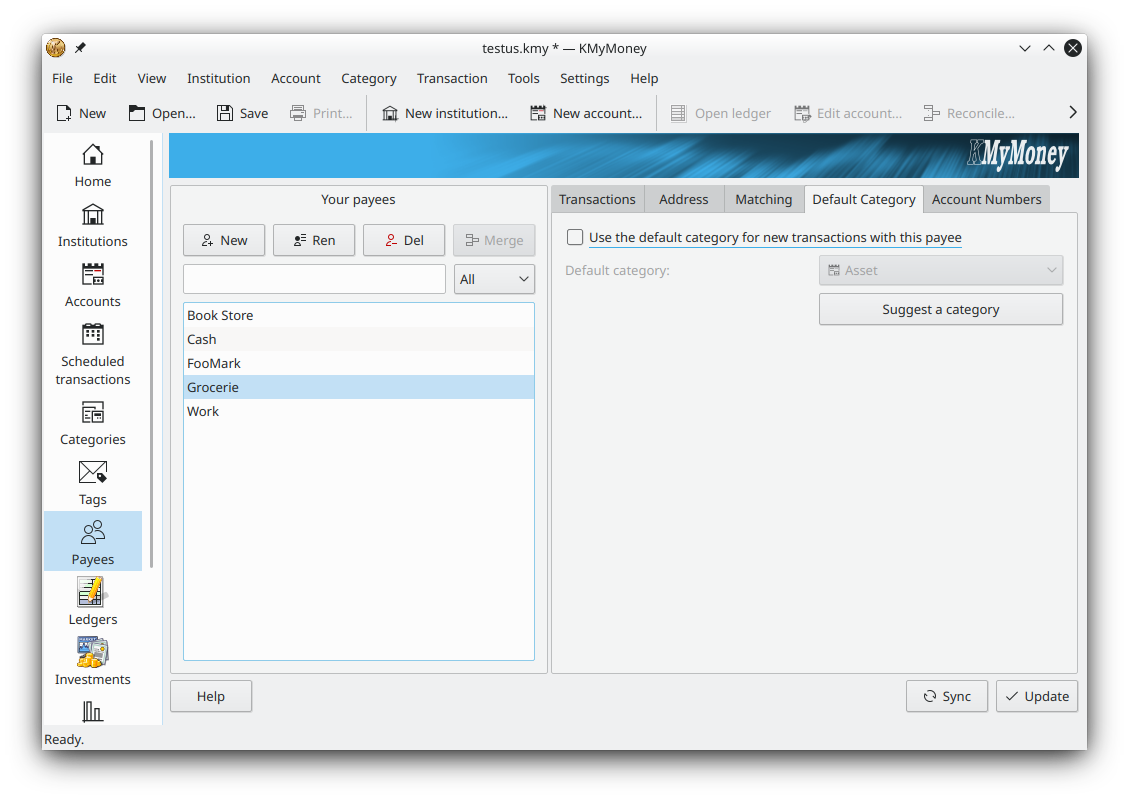This screenshot has width=1129, height=800.
Task: Open the Tags view
Action: pos(92,483)
